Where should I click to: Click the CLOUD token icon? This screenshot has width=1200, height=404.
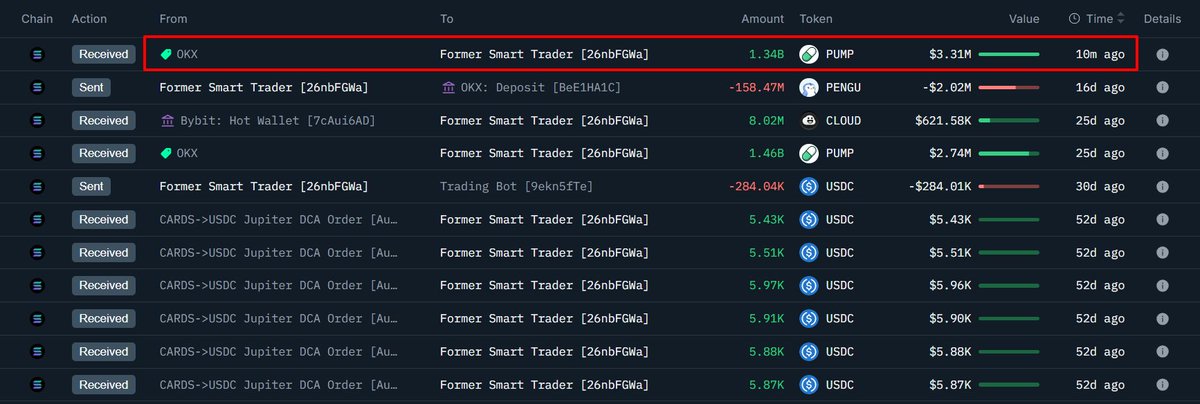[x=809, y=121]
